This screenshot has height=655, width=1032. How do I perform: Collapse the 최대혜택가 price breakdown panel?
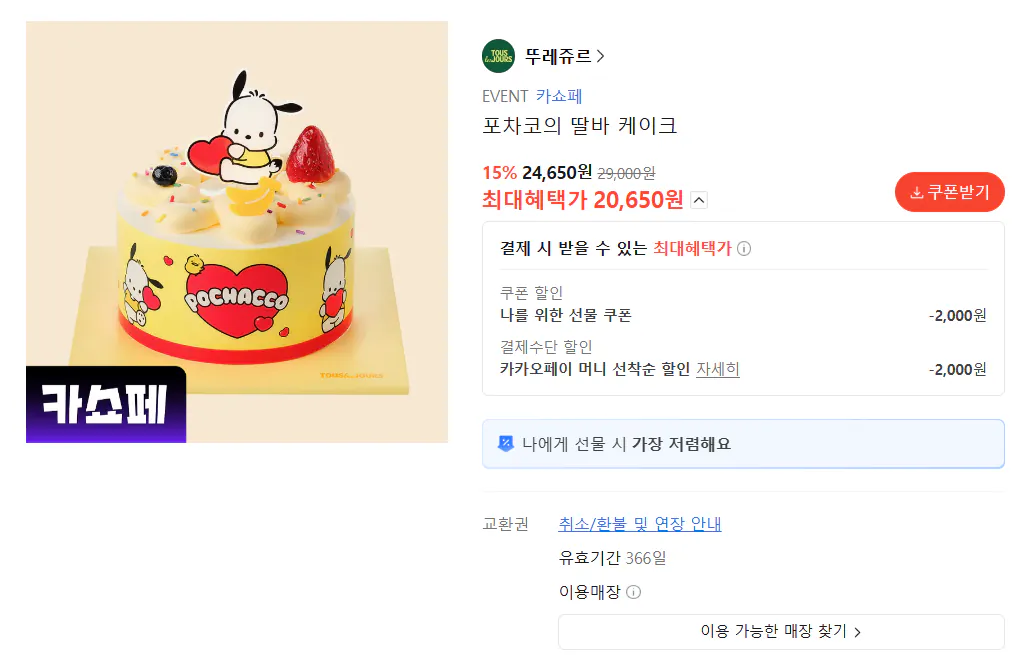click(x=700, y=200)
